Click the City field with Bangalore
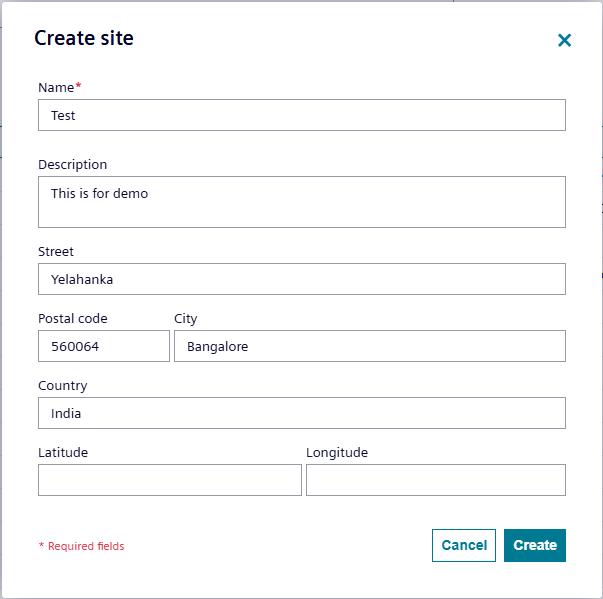Viewport: 603px width, 599px height. point(369,346)
